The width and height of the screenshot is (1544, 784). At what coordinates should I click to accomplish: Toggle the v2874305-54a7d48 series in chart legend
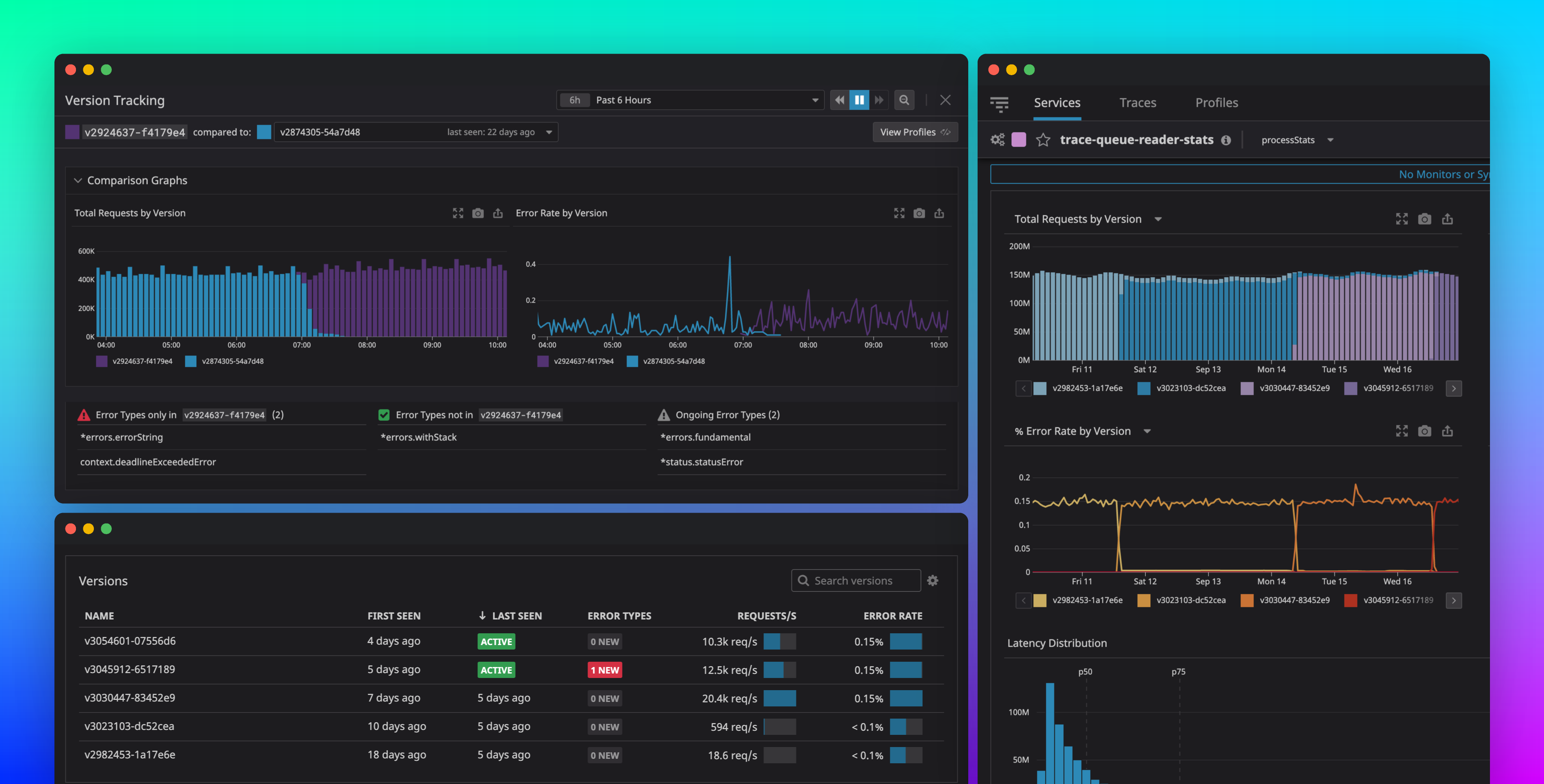click(x=225, y=361)
